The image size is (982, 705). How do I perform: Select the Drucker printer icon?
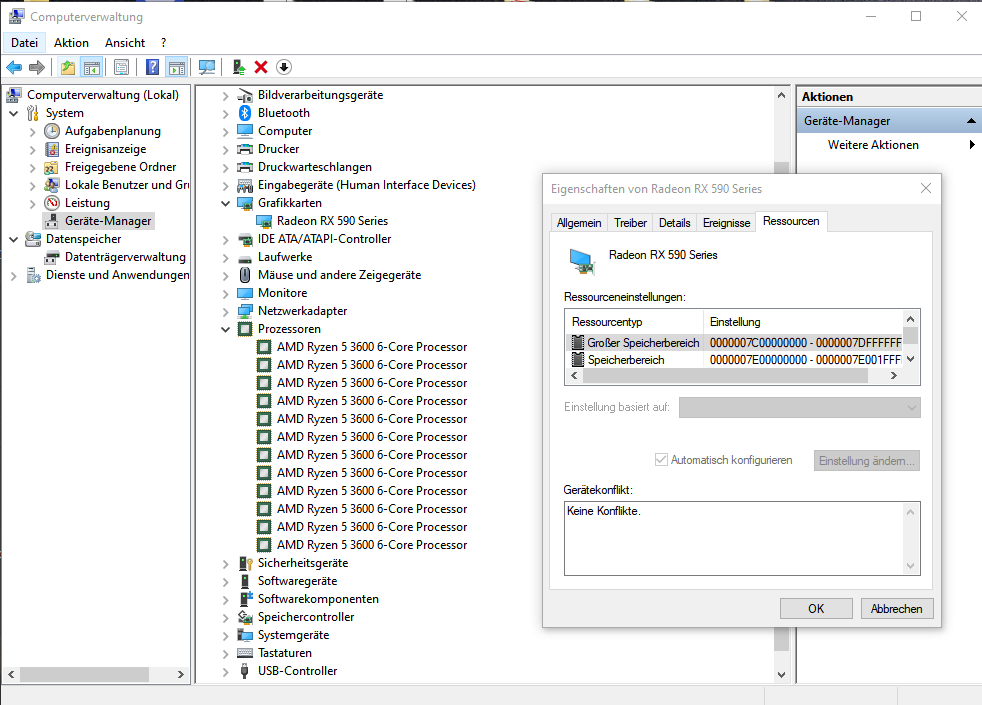[x=245, y=149]
